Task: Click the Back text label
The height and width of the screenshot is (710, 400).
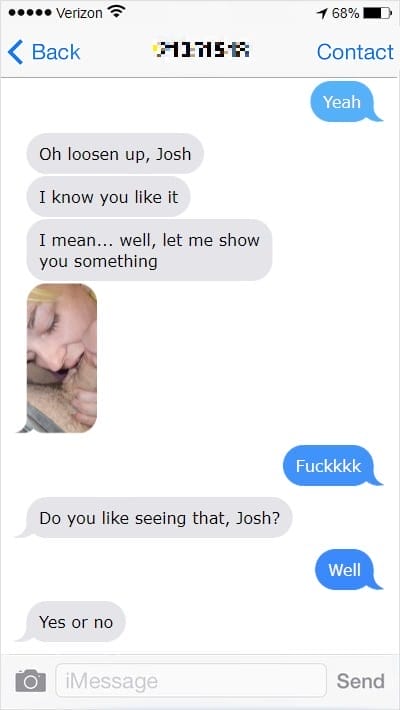Action: 56,52
